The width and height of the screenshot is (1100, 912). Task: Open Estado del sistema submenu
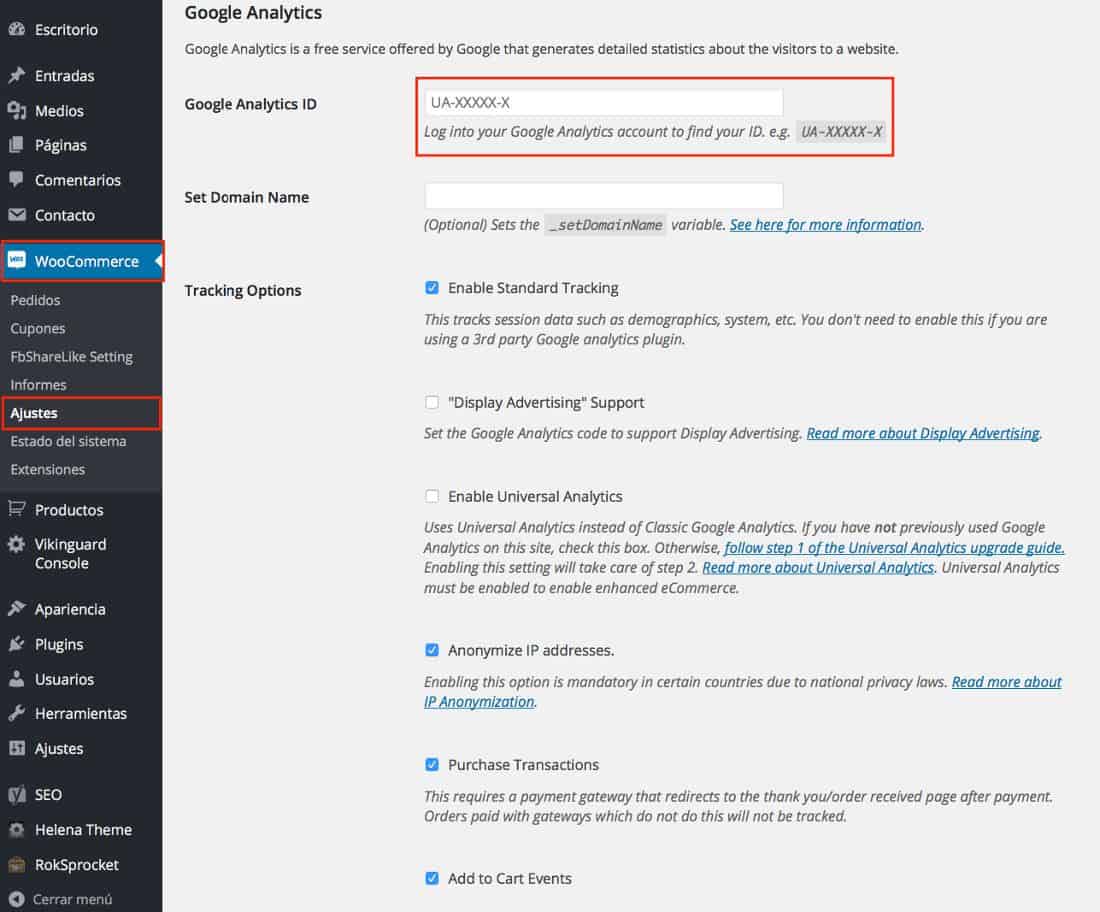[x=68, y=441]
